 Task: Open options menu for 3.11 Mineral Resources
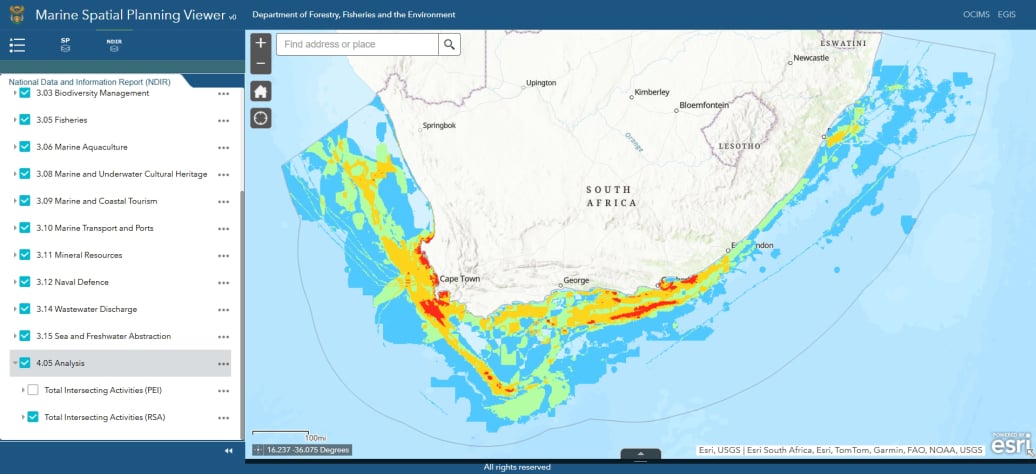223,256
